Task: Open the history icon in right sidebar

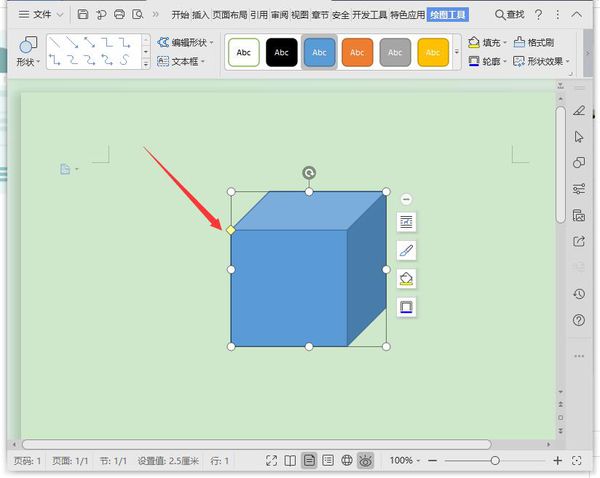Action: click(579, 294)
